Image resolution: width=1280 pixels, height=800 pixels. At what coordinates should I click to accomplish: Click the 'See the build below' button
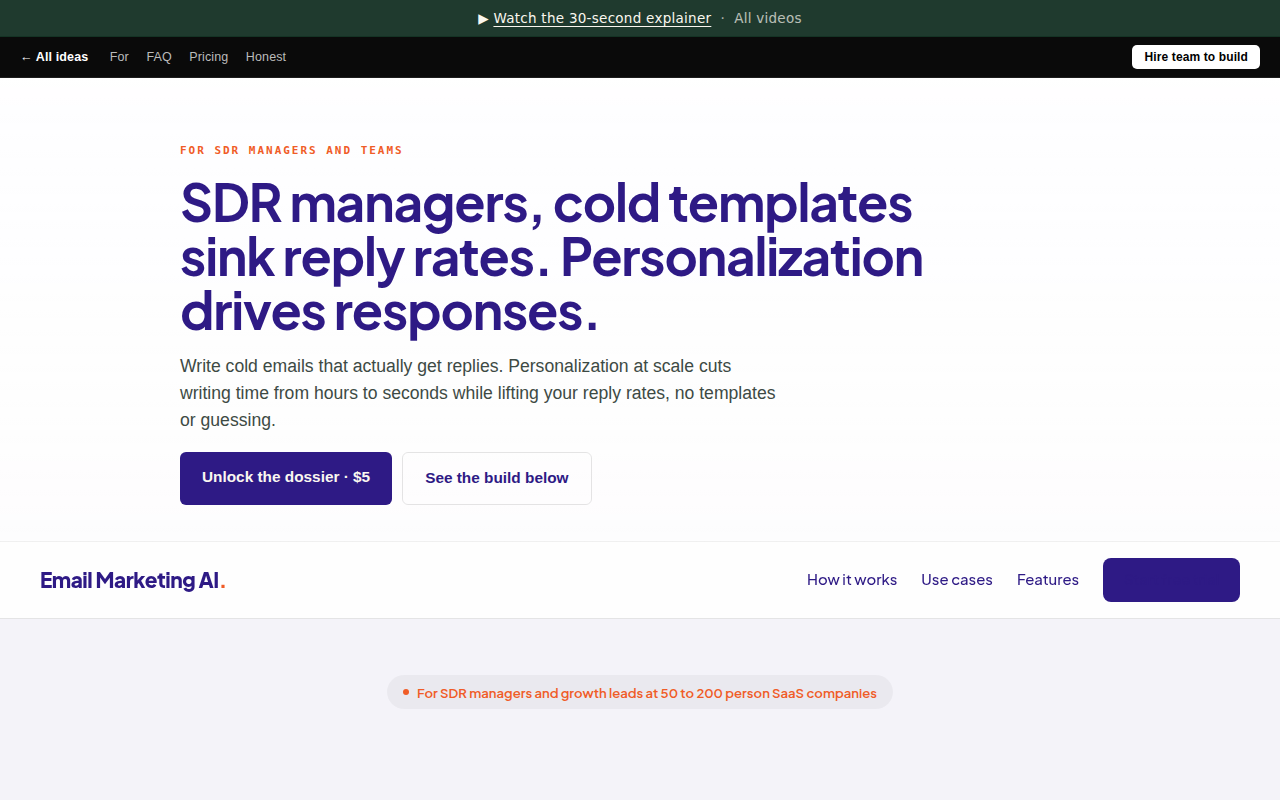497,478
